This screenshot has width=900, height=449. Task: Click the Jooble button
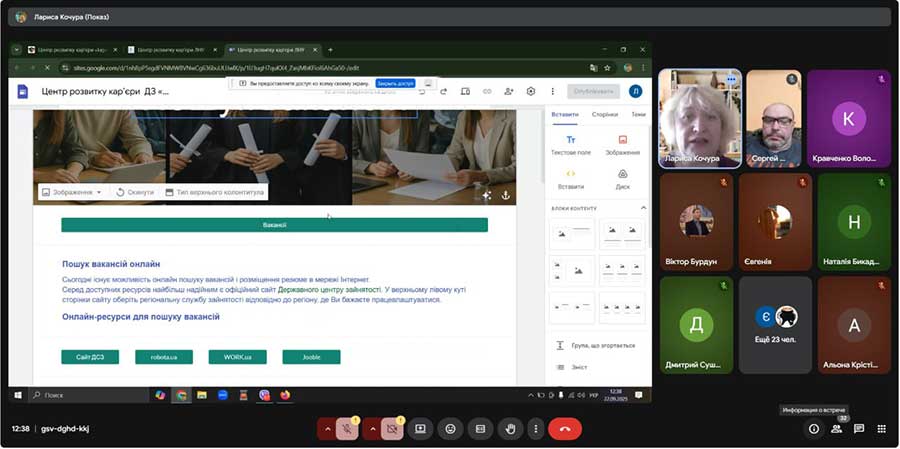click(x=311, y=357)
